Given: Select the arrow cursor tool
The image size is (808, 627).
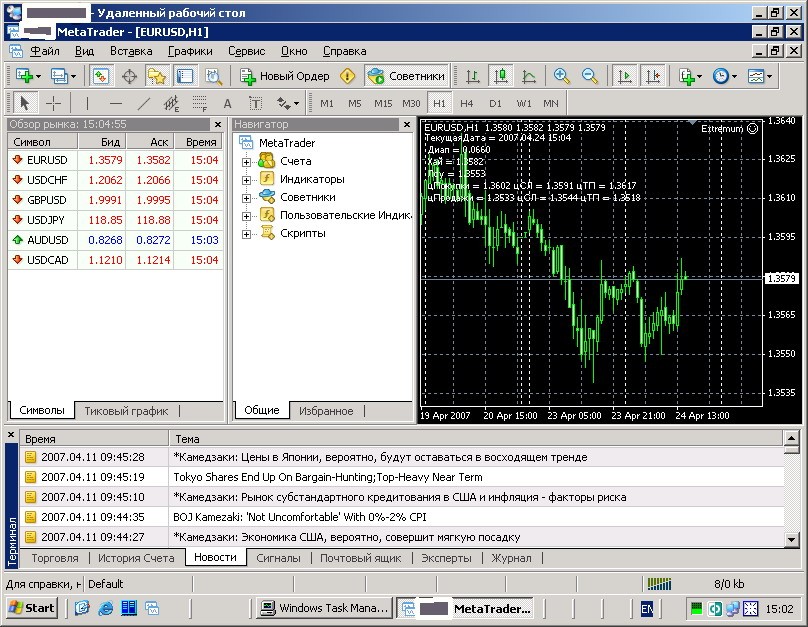Looking at the screenshot, I should click(x=24, y=104).
